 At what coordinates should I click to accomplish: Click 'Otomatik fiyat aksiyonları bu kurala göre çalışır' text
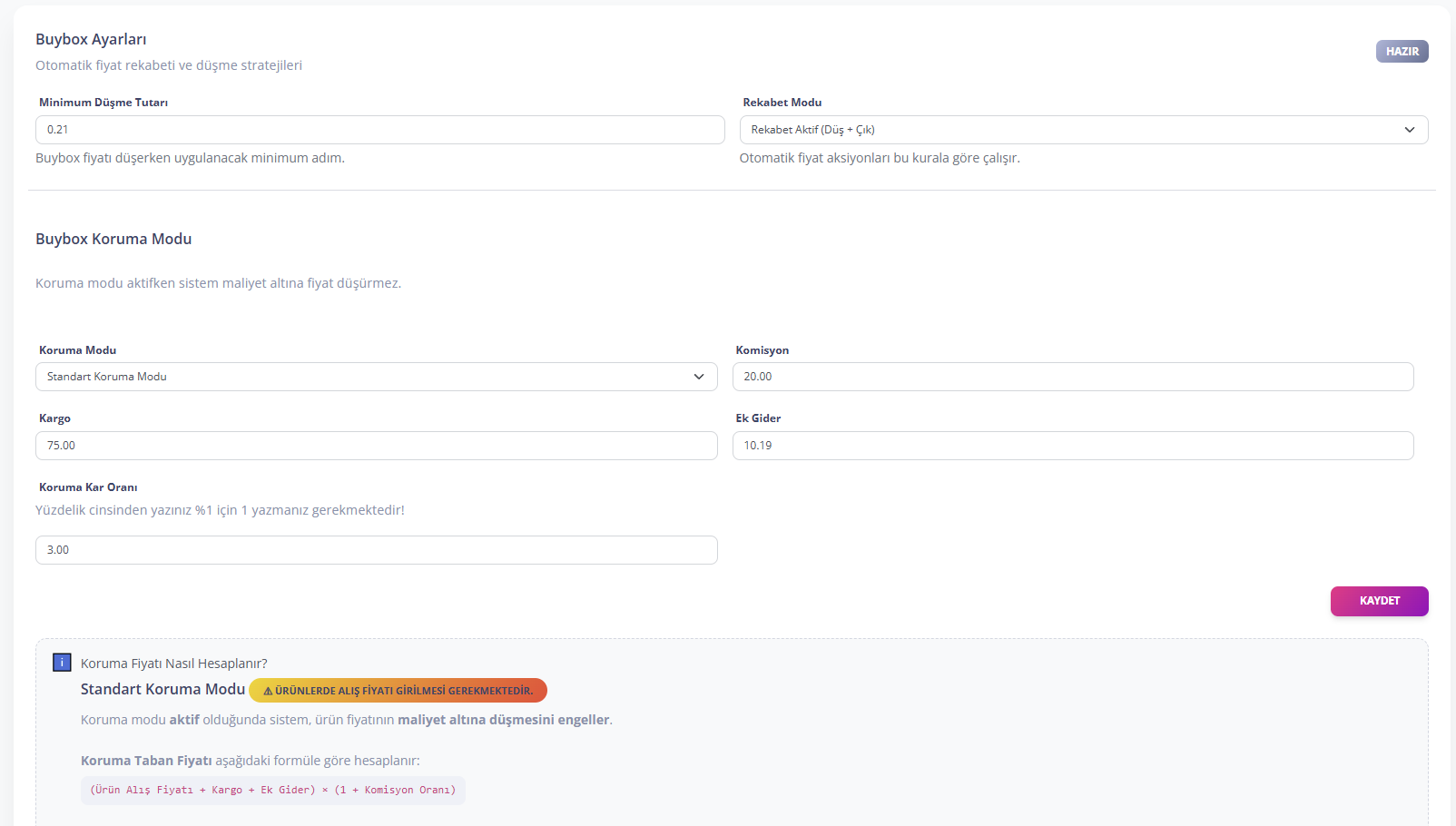(x=880, y=158)
